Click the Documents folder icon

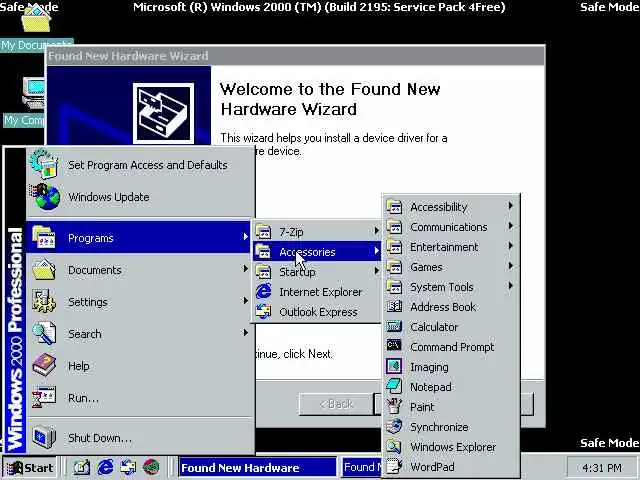(44, 269)
